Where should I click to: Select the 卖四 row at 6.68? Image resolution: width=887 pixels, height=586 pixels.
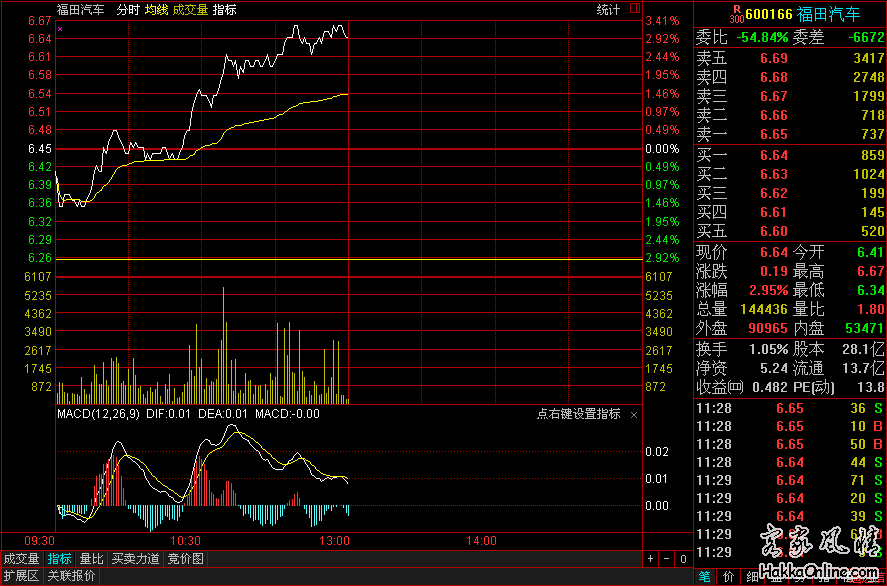790,77
